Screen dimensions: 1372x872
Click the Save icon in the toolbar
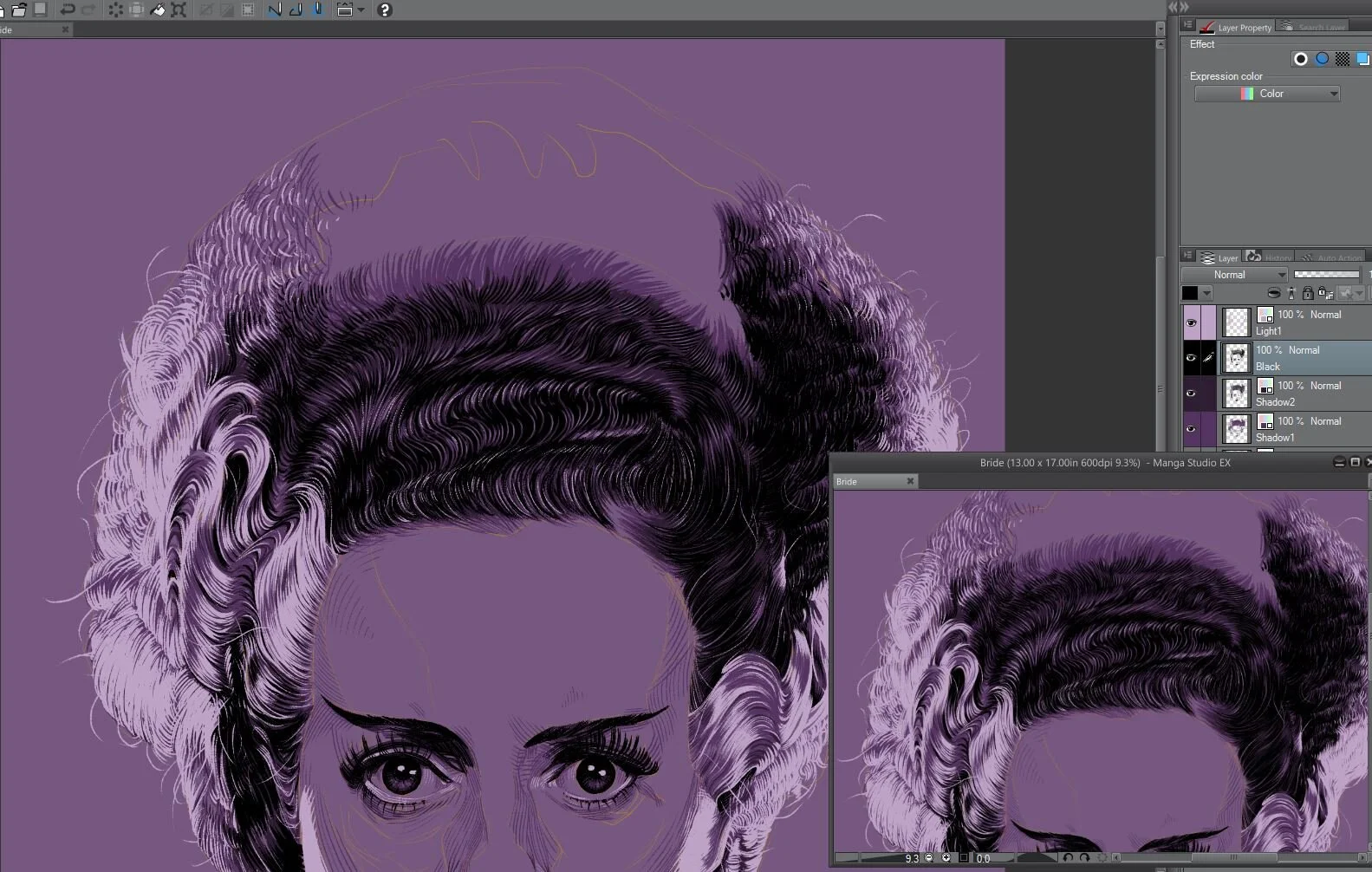click(x=40, y=10)
